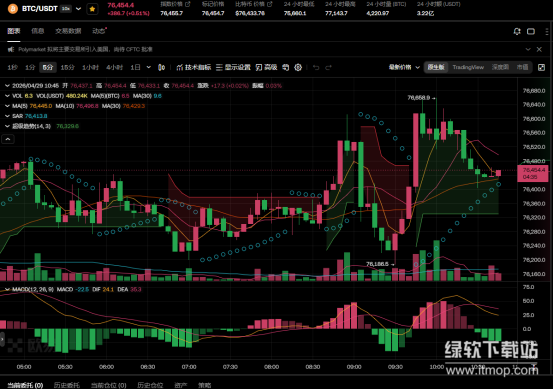The height and width of the screenshot is (390, 553).
Task: Select the 原生版 chart mode
Action: click(436, 67)
